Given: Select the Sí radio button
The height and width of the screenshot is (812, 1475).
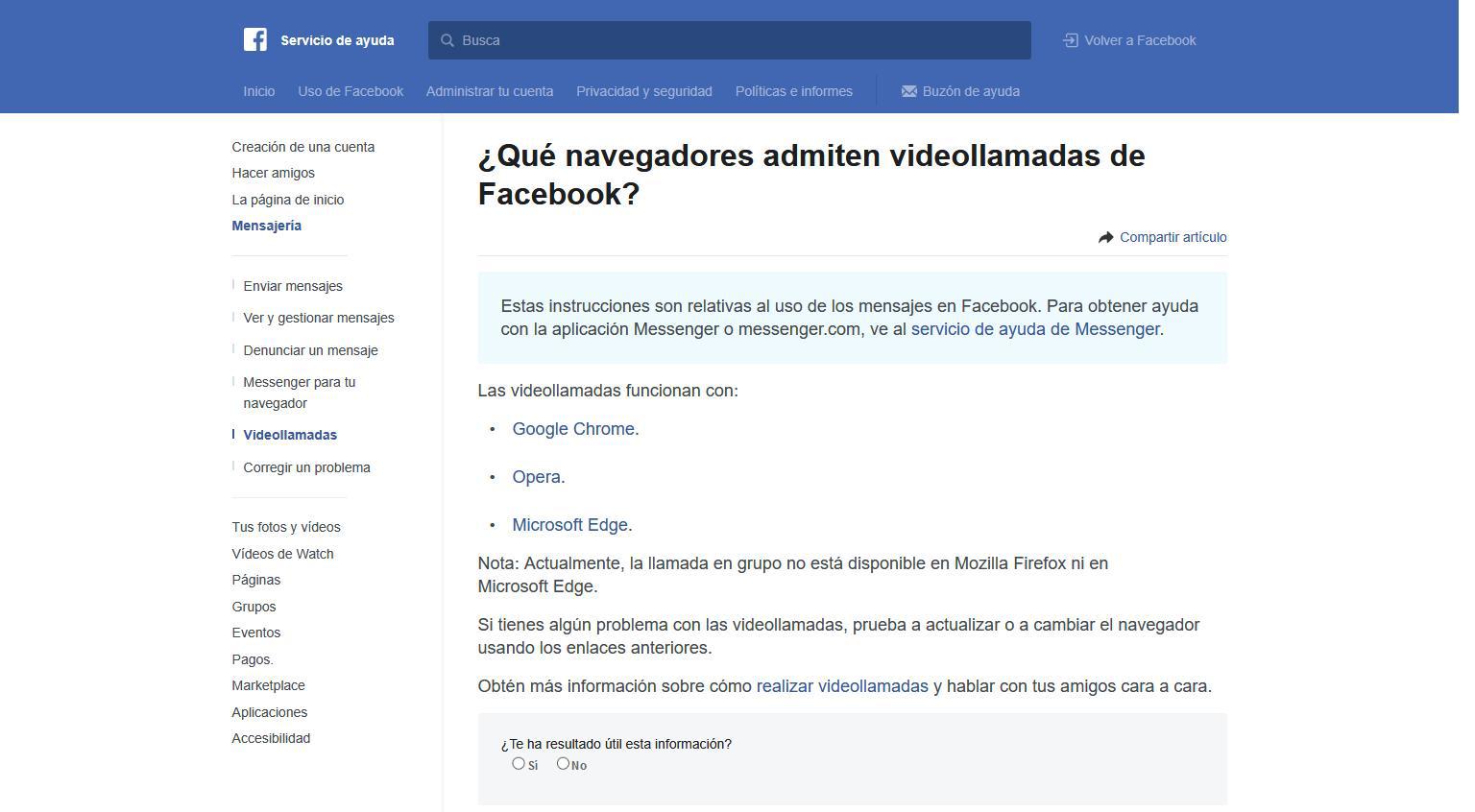Looking at the screenshot, I should (x=519, y=763).
